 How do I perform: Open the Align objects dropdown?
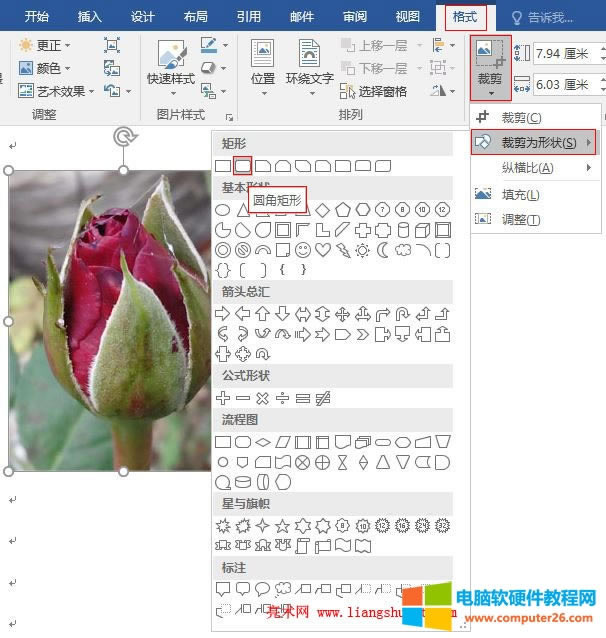pyautogui.click(x=443, y=45)
